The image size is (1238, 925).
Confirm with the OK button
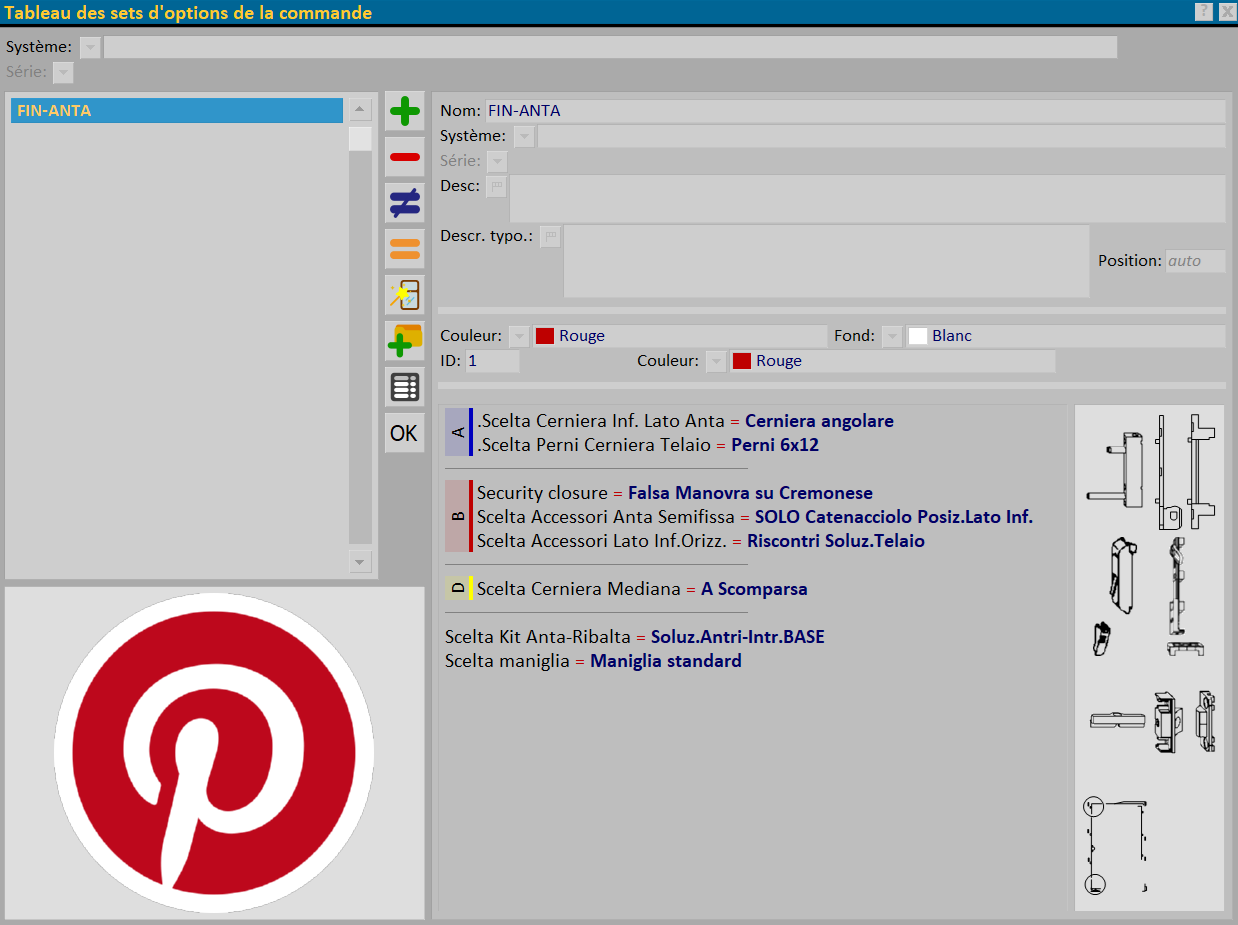405,433
